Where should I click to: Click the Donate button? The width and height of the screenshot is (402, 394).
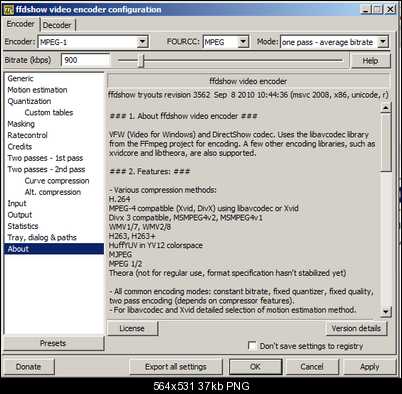pyautogui.click(x=28, y=367)
